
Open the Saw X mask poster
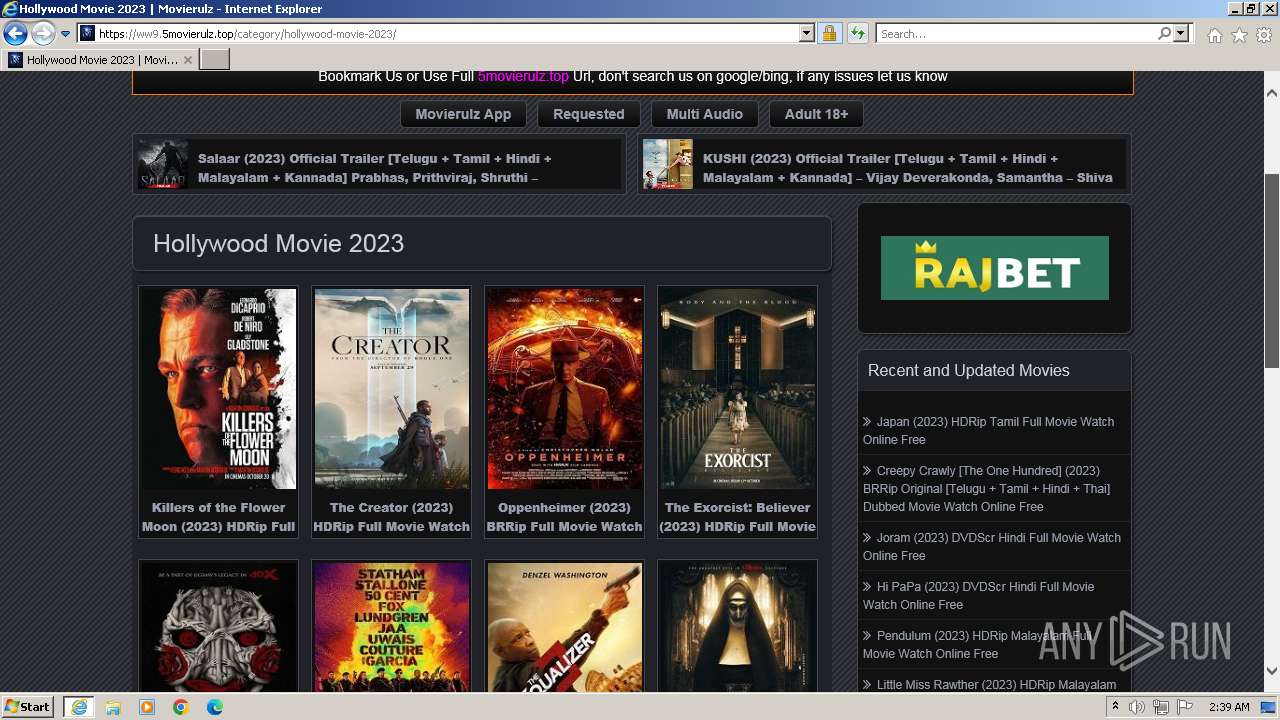(218, 627)
